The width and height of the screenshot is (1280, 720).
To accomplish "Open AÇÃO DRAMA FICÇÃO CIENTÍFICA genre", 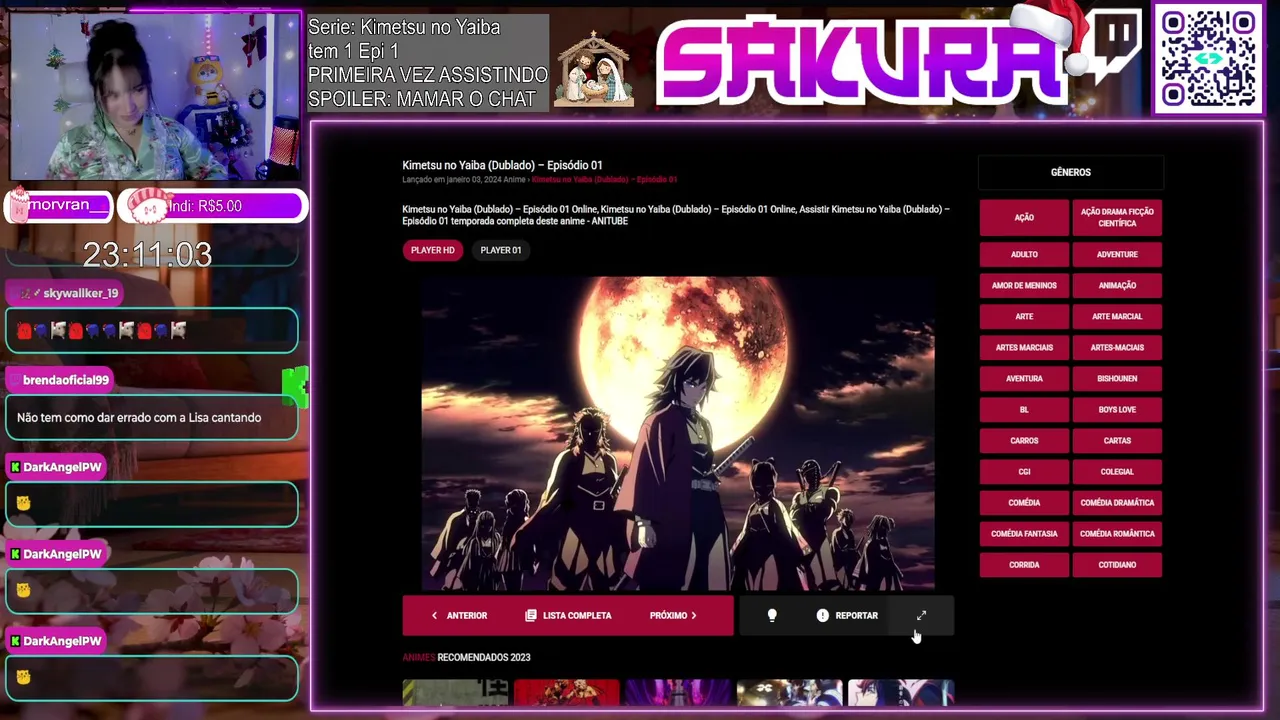I will [1117, 218].
